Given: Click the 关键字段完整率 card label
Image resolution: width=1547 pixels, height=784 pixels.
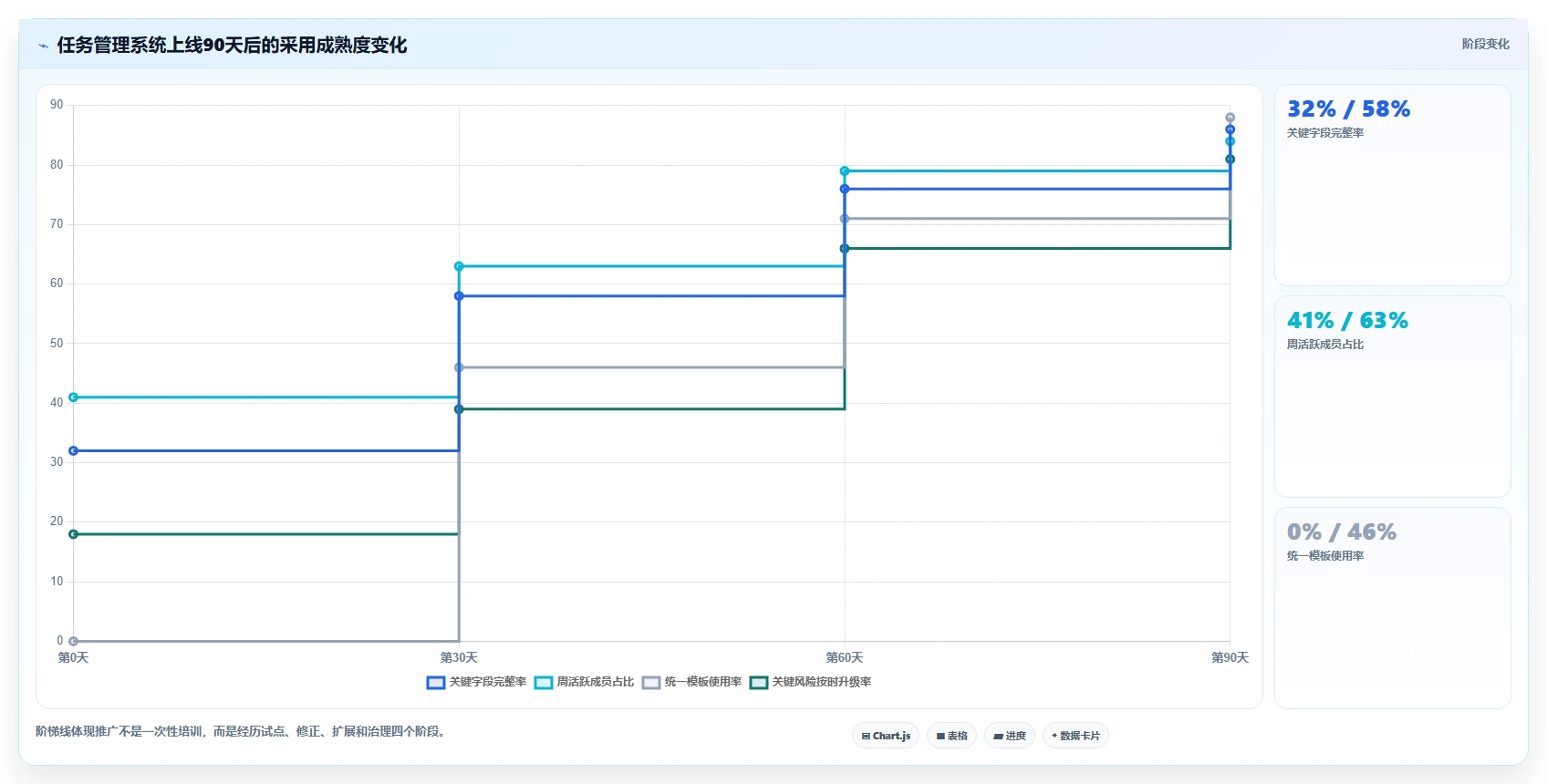Looking at the screenshot, I should 1325,133.
